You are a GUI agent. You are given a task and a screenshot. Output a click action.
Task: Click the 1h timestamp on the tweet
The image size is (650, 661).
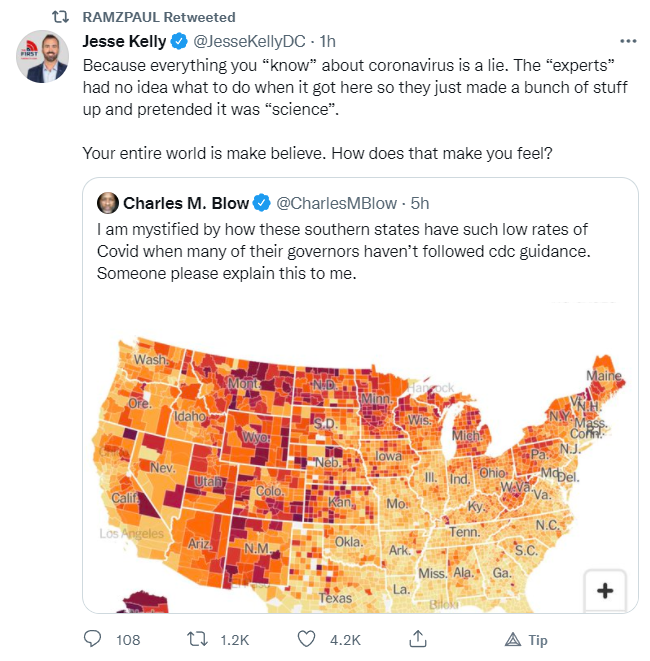point(328,41)
